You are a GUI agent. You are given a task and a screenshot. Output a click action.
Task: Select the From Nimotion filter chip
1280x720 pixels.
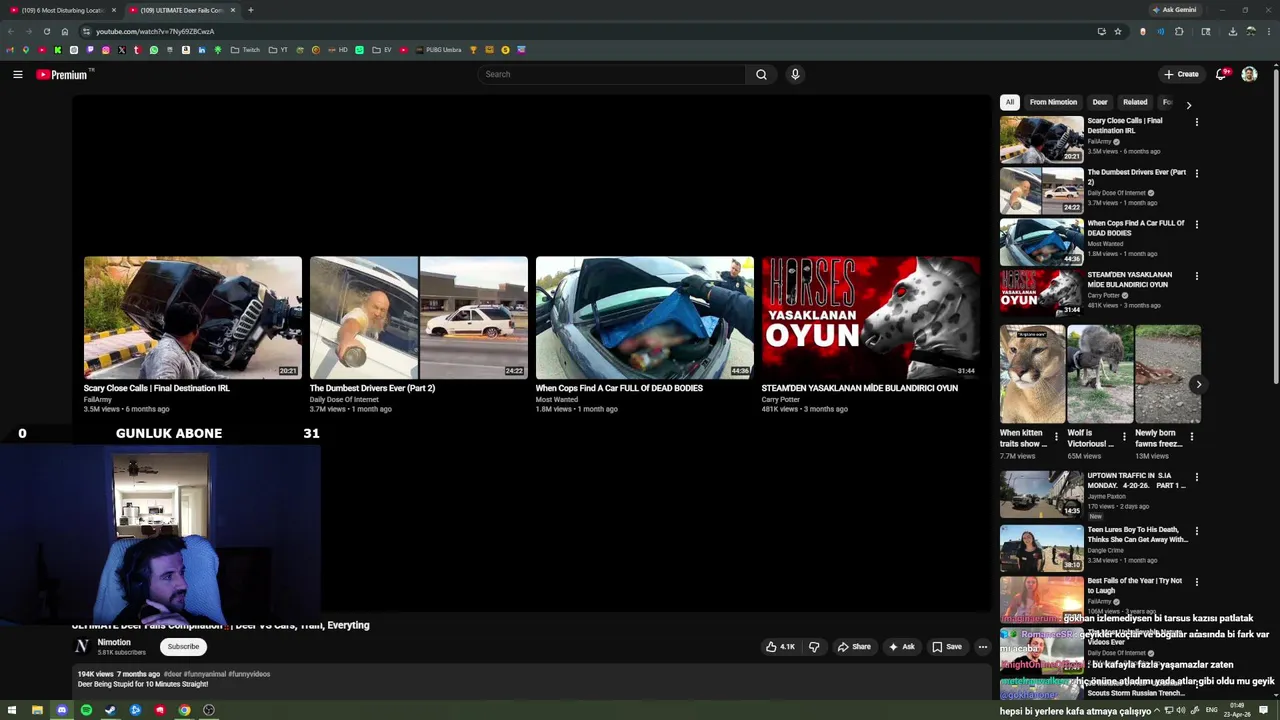[x=1053, y=102]
